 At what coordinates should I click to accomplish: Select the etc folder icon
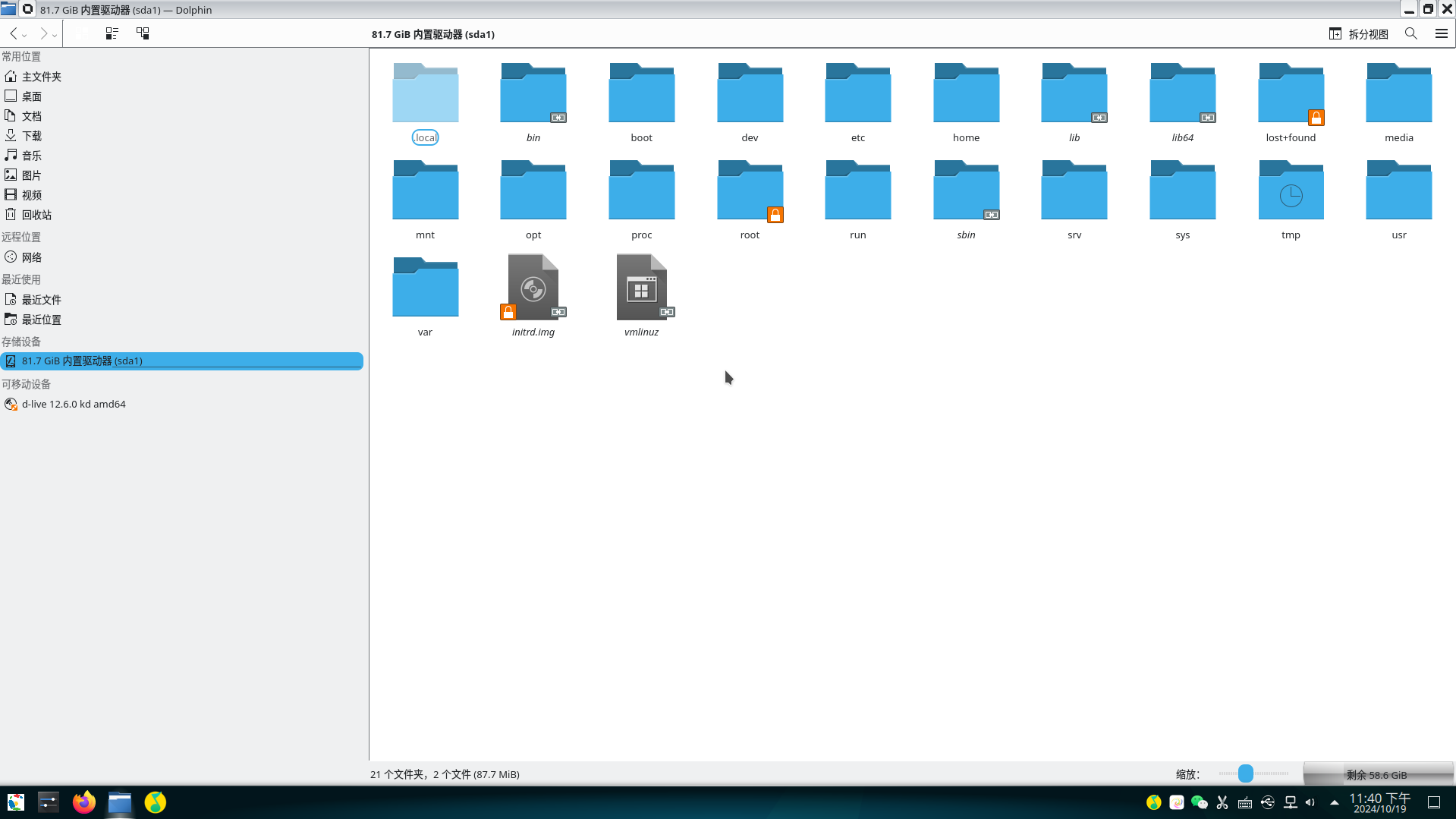click(x=858, y=93)
